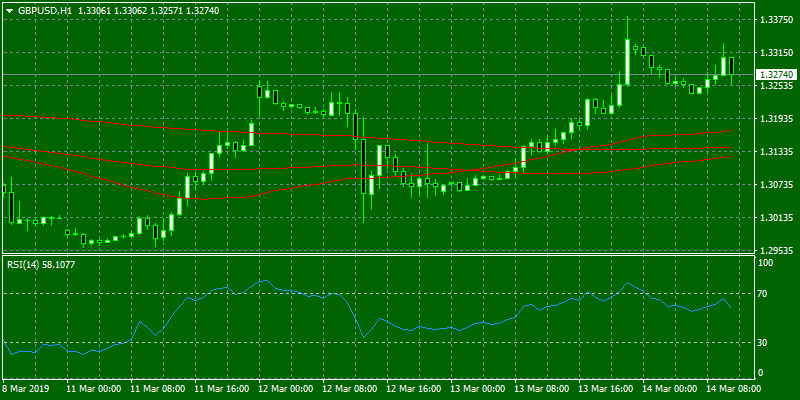Click price scale value 1.31935
This screenshot has width=800, height=400.
pos(776,119)
